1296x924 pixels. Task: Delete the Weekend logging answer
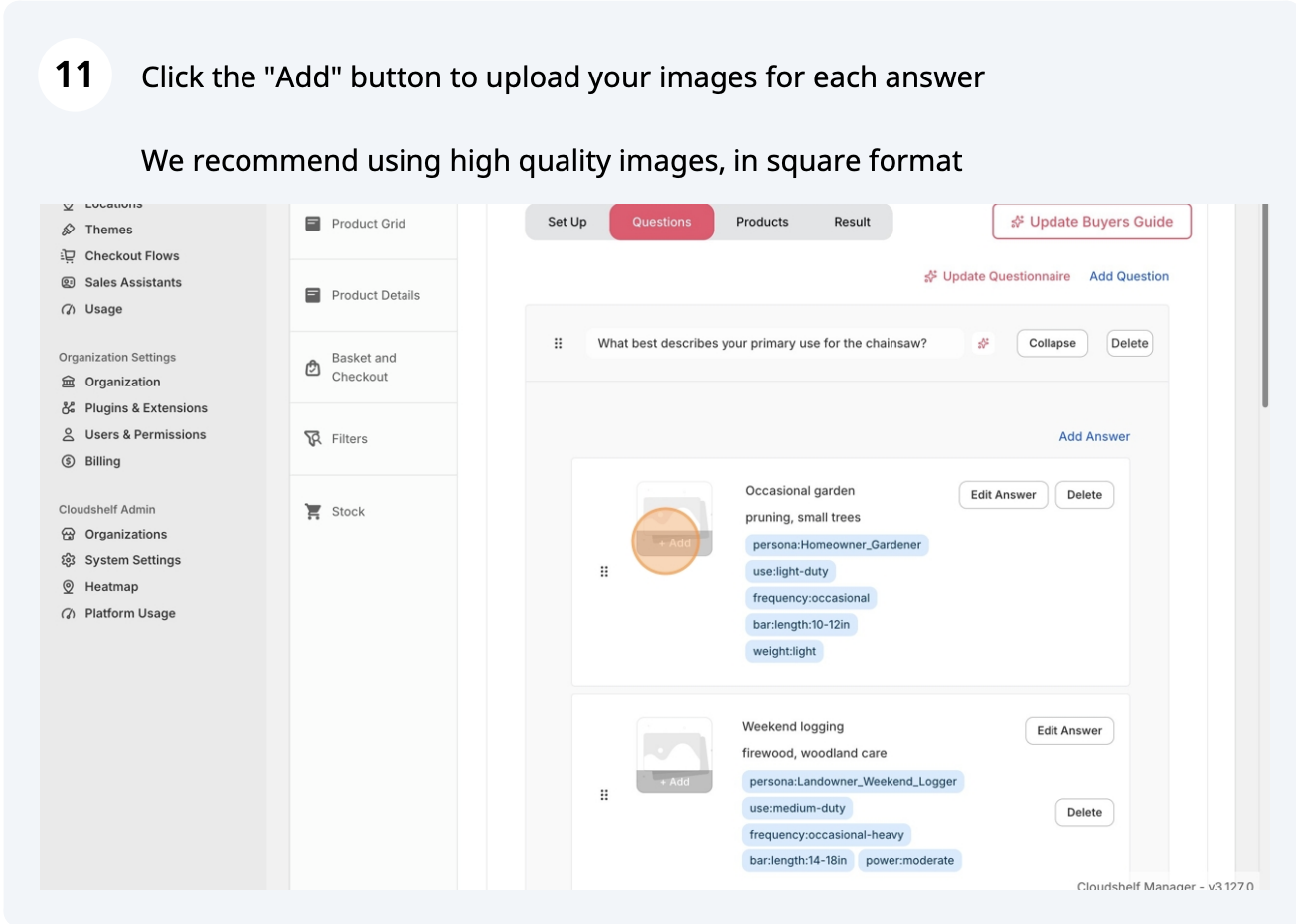click(1084, 812)
